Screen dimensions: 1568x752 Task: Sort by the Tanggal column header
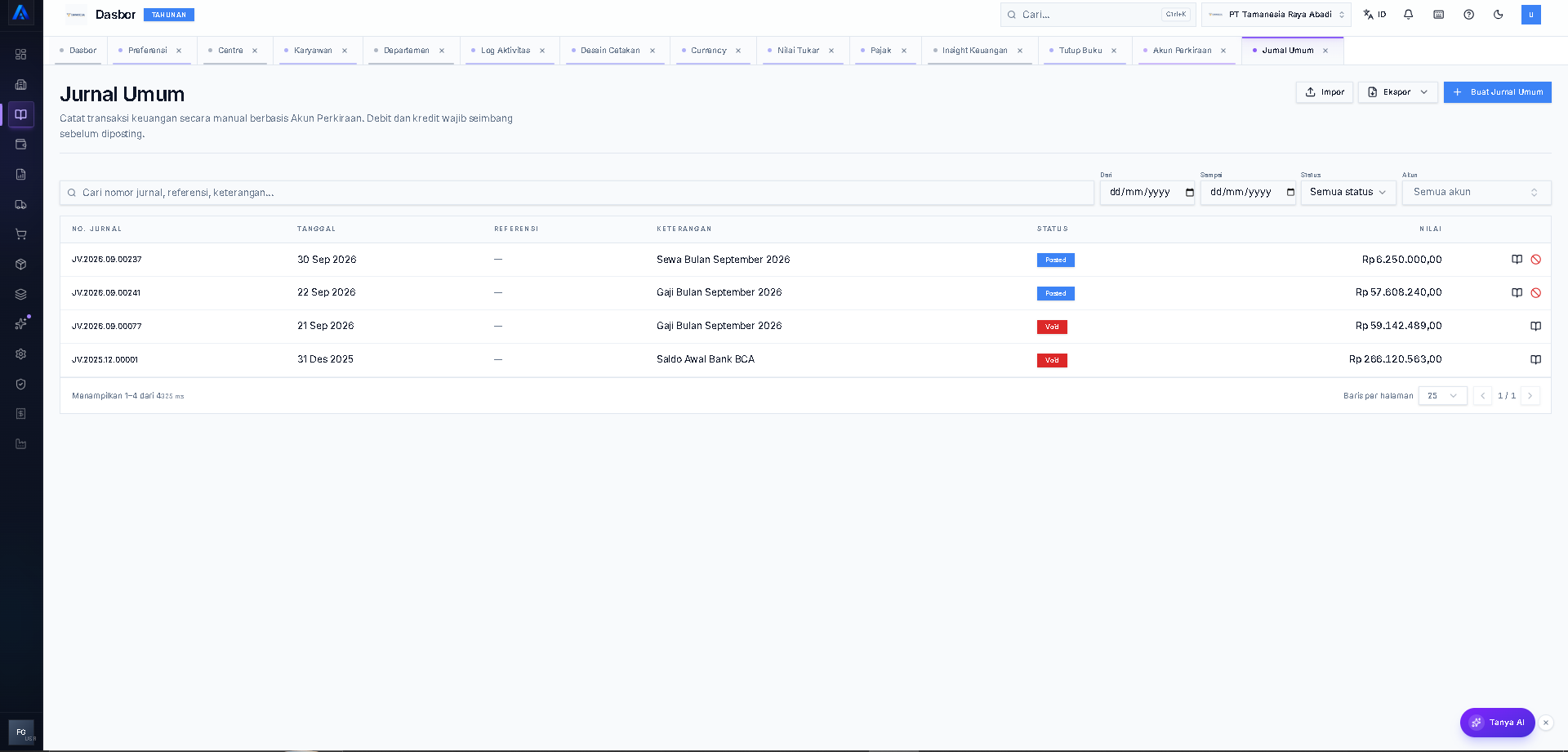point(317,229)
